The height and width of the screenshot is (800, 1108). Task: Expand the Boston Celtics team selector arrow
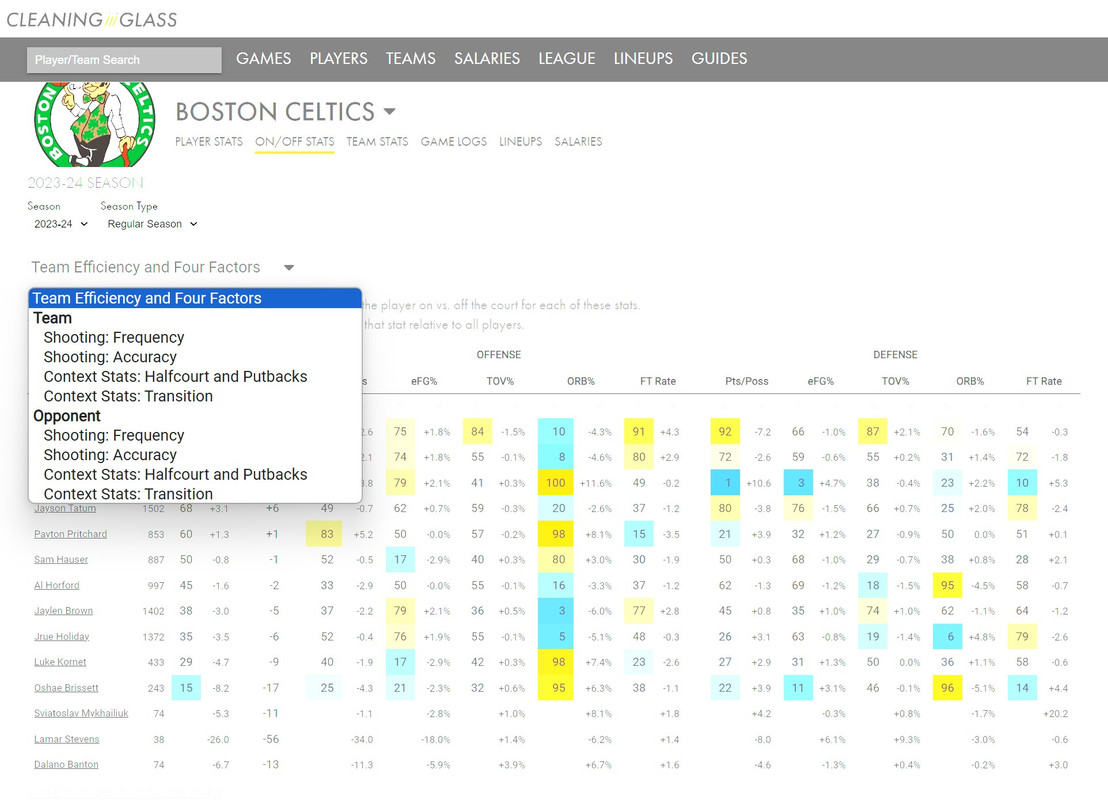[389, 112]
